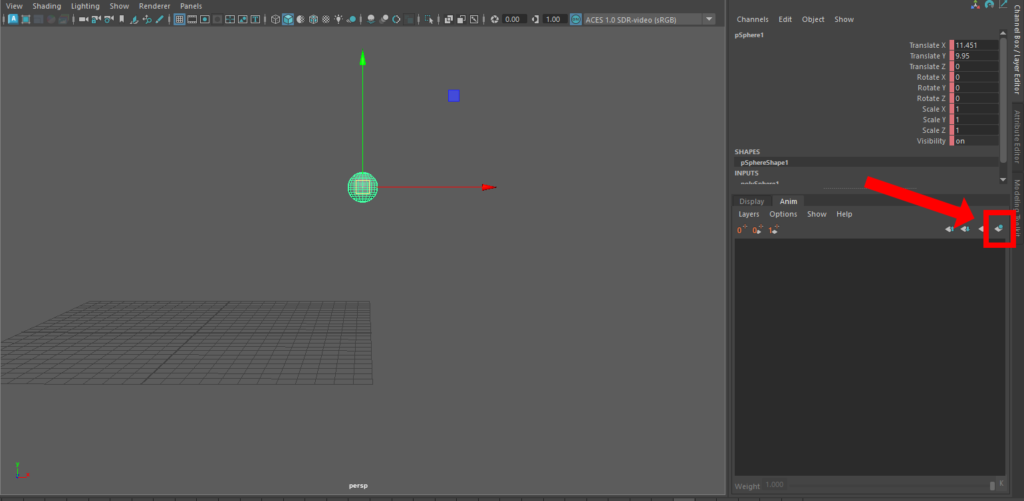Toggle shadows icon
1024x501 pixels.
point(351,20)
